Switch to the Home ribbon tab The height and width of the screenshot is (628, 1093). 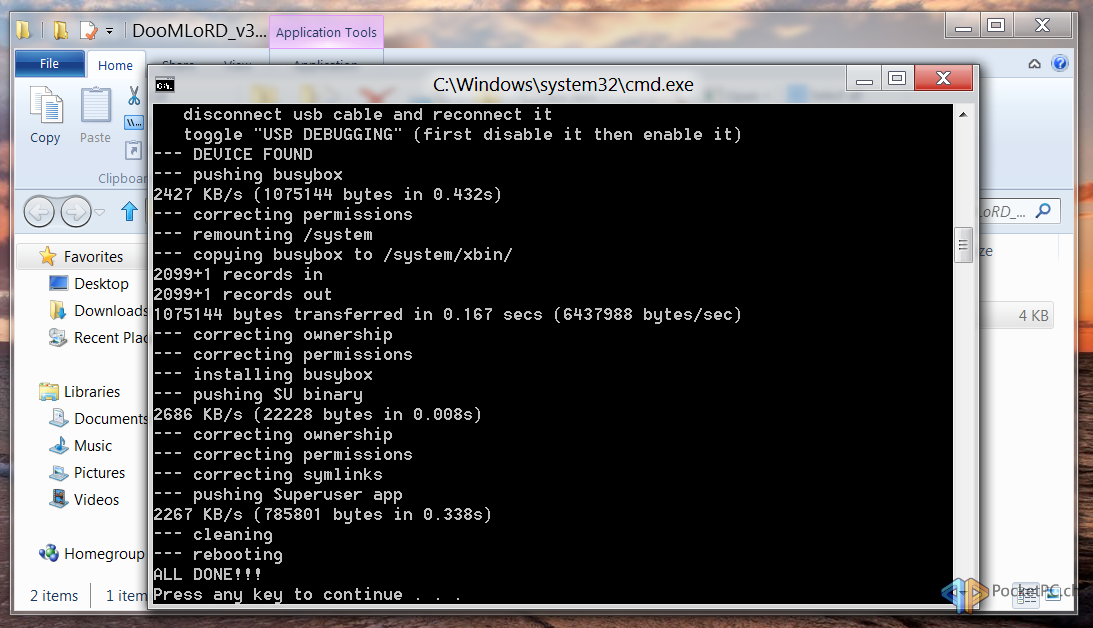coord(115,65)
